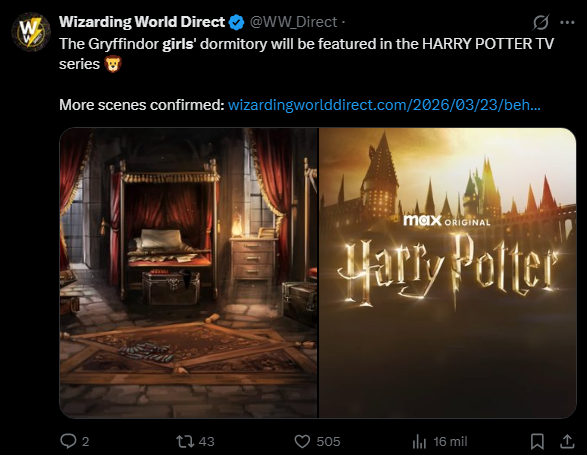Click the 2 replies count

click(x=85, y=442)
